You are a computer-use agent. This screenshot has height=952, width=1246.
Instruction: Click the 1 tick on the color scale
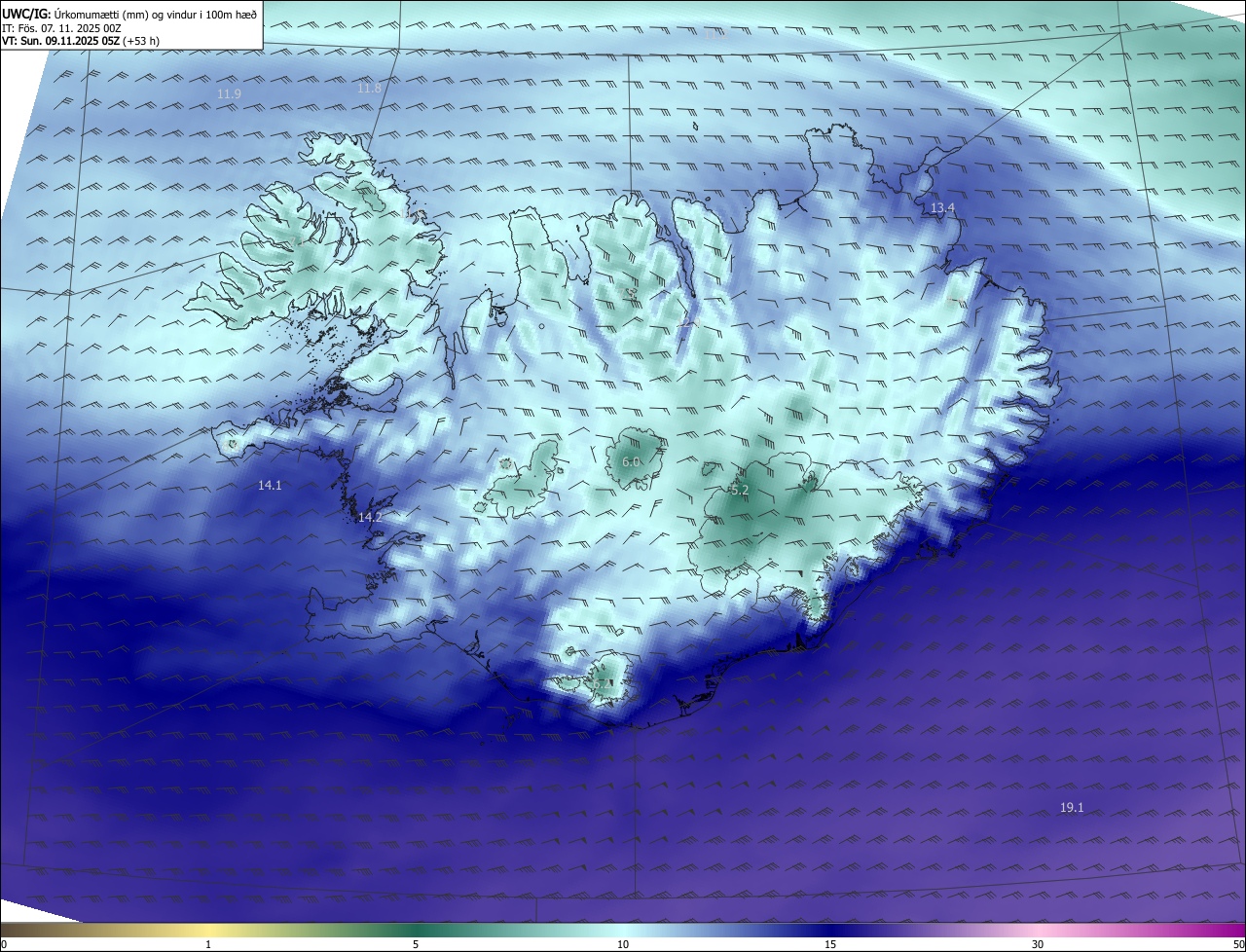click(x=208, y=944)
